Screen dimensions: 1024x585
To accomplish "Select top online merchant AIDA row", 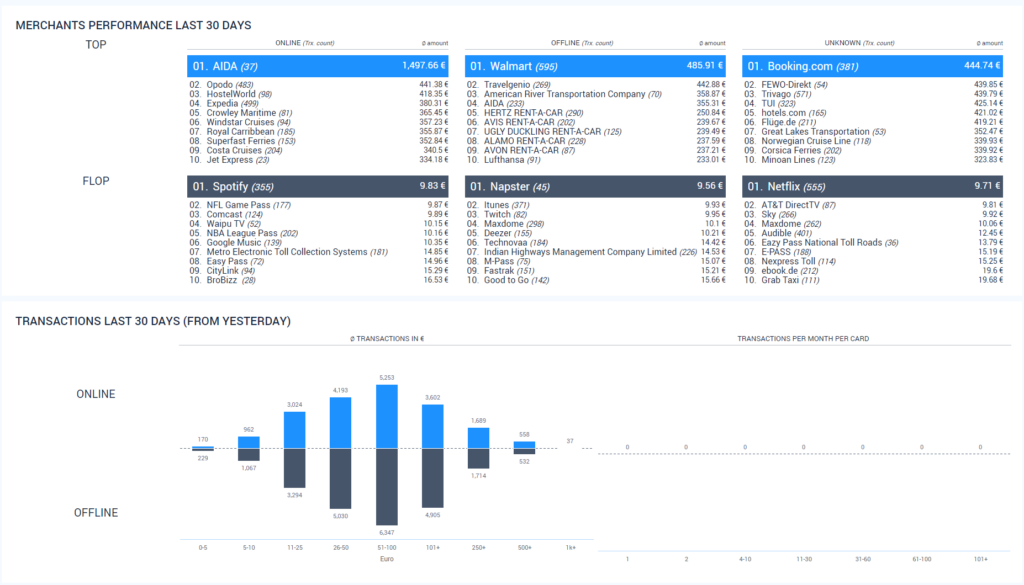I will (317, 66).
